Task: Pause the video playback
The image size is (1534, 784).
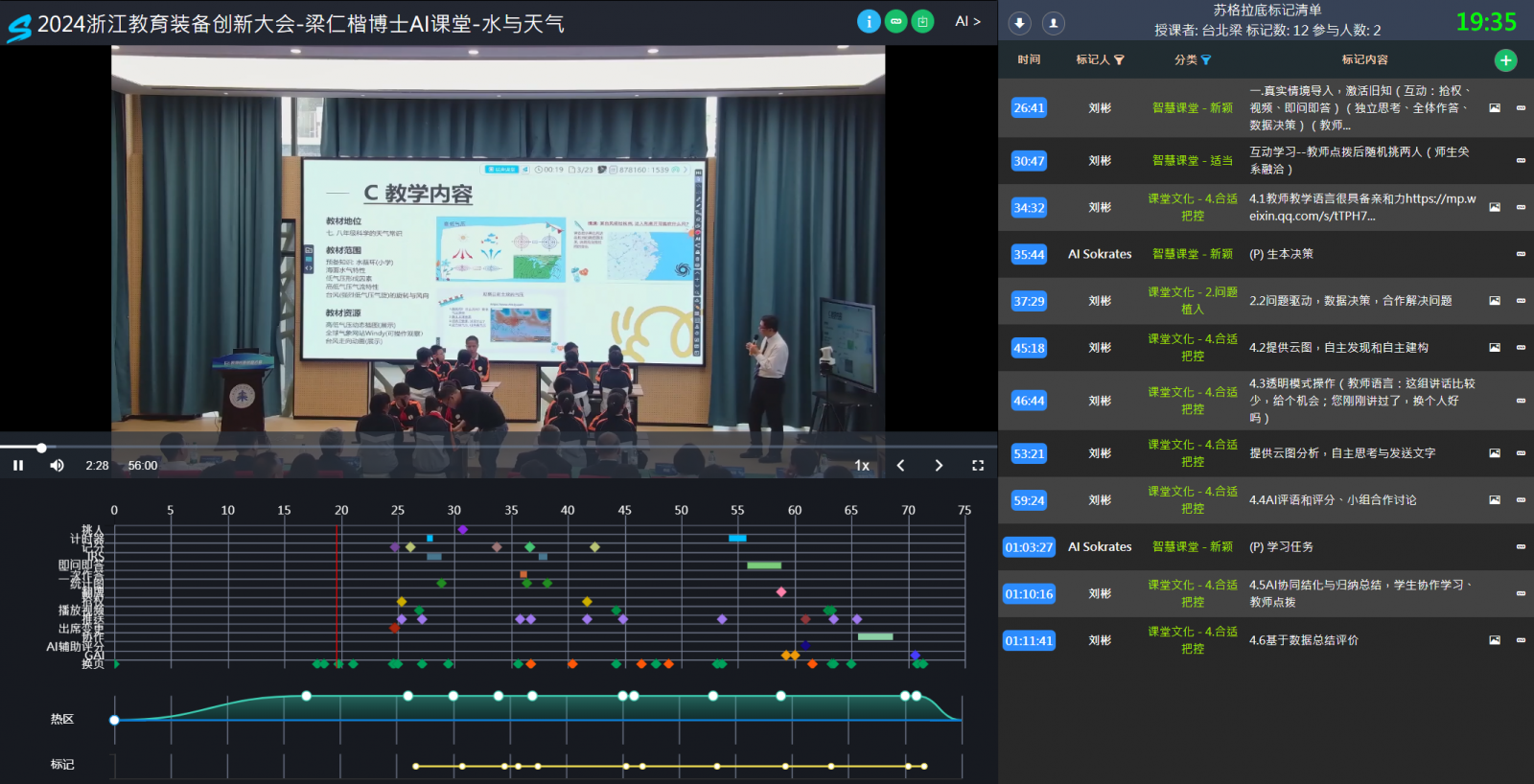Action: click(x=18, y=465)
